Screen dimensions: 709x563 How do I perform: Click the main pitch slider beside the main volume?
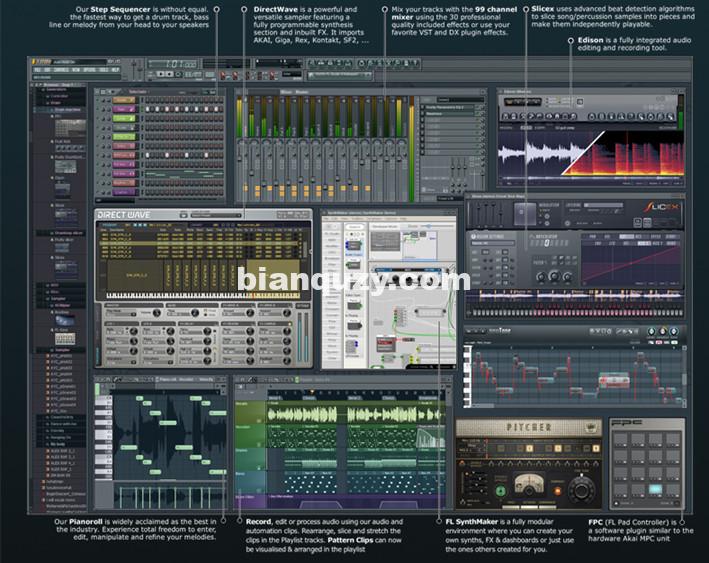click(x=140, y=68)
